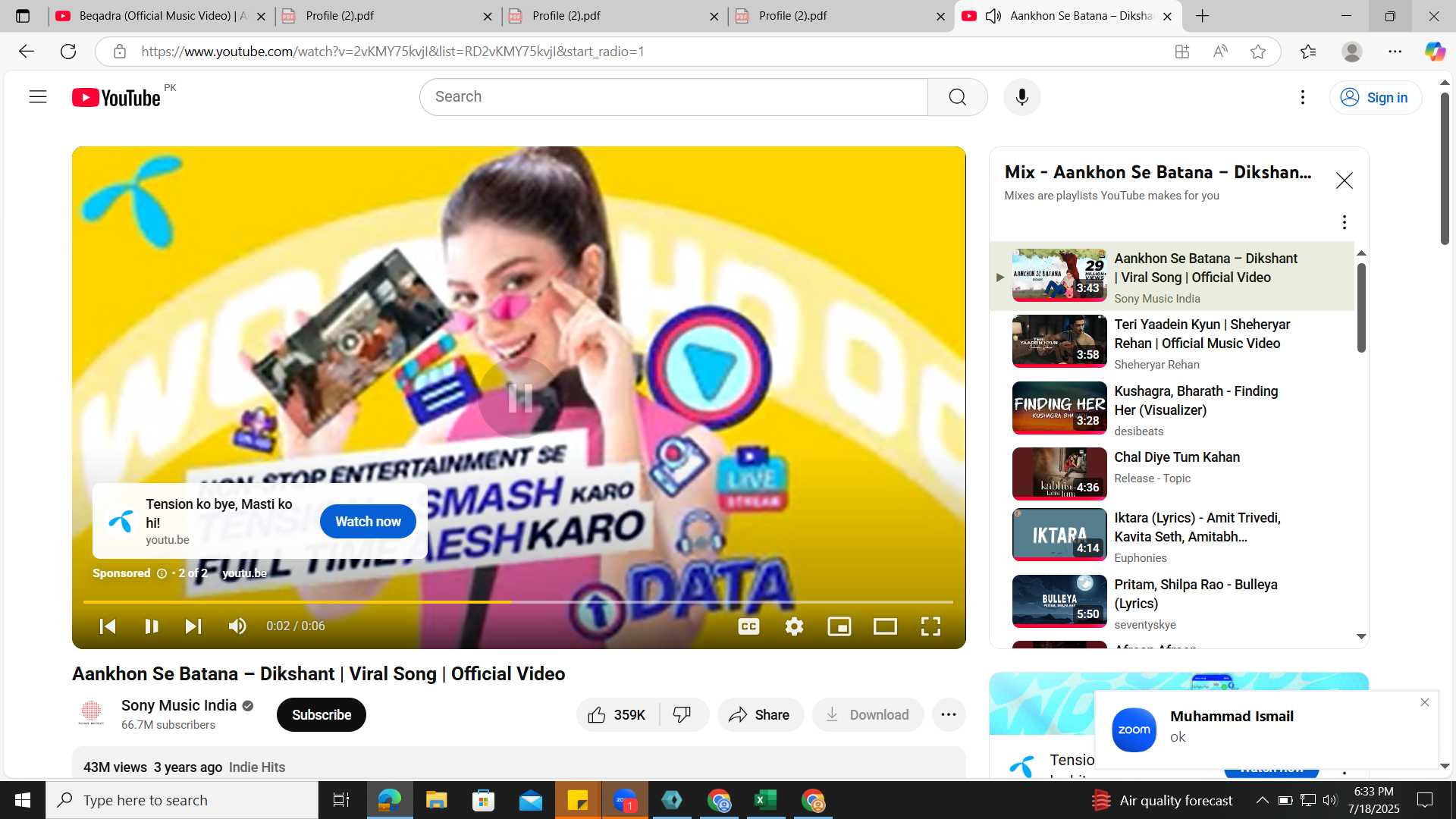Launch Excel from the taskbar
Screen dimensions: 1456x819
point(766,800)
